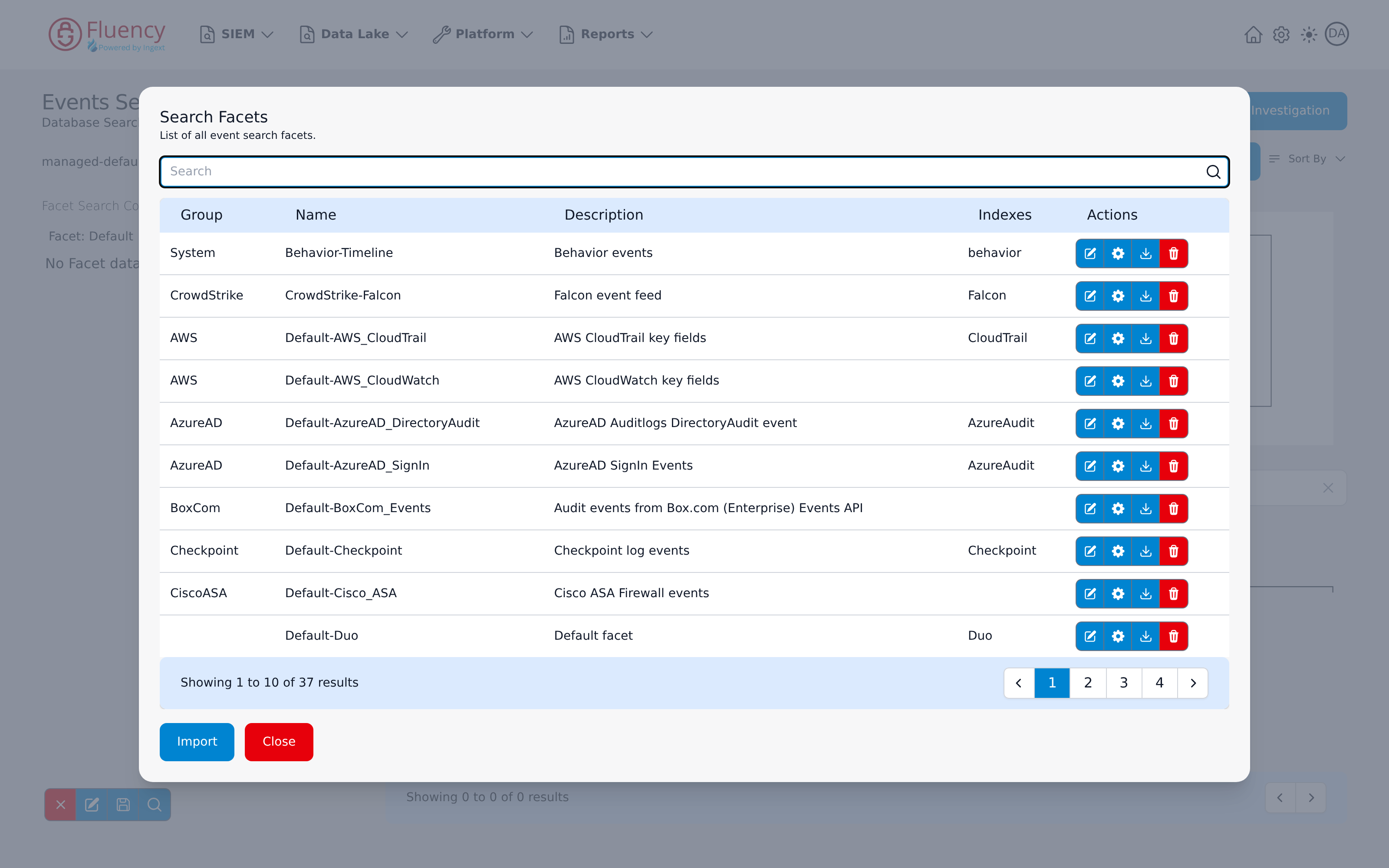Click the save icon in bottom toolbar

coord(123,805)
